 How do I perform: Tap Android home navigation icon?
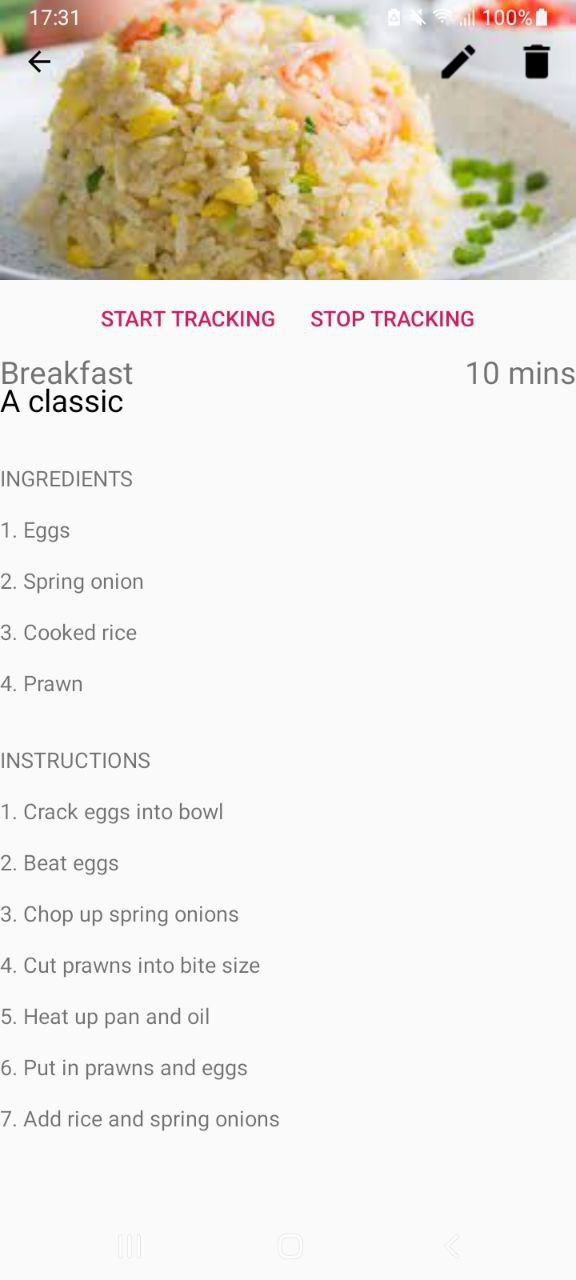tap(290, 1246)
